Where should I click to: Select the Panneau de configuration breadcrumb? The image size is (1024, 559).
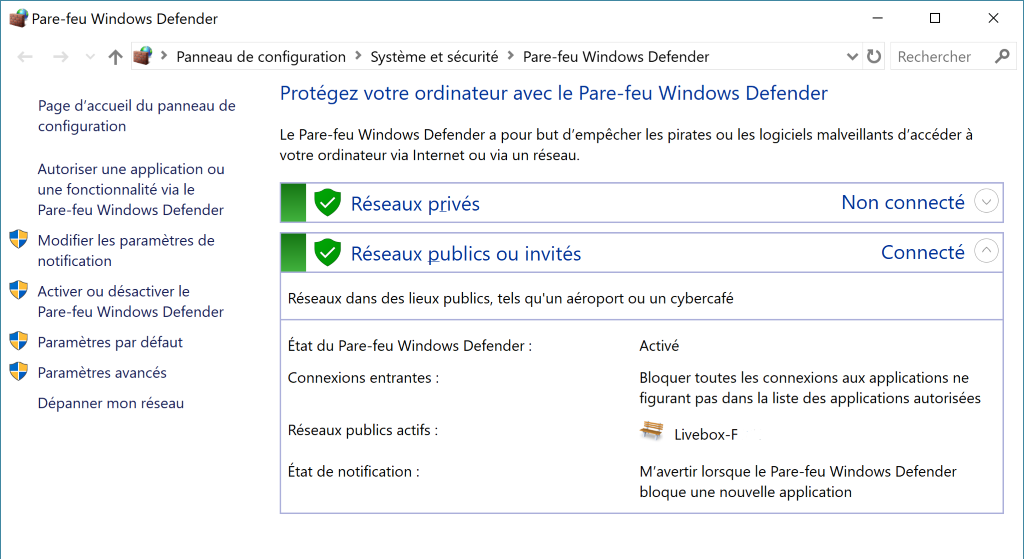click(261, 57)
